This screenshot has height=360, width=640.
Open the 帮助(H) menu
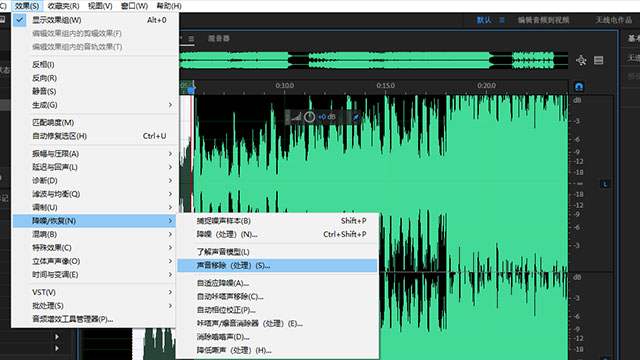coord(169,6)
